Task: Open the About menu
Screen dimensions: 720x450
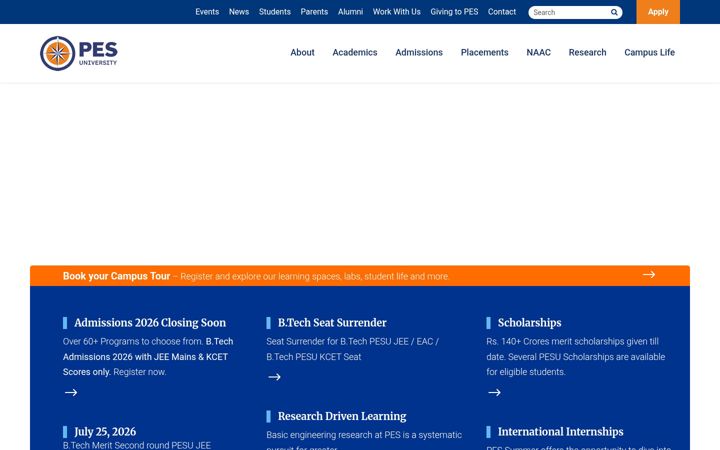Action: [302, 52]
